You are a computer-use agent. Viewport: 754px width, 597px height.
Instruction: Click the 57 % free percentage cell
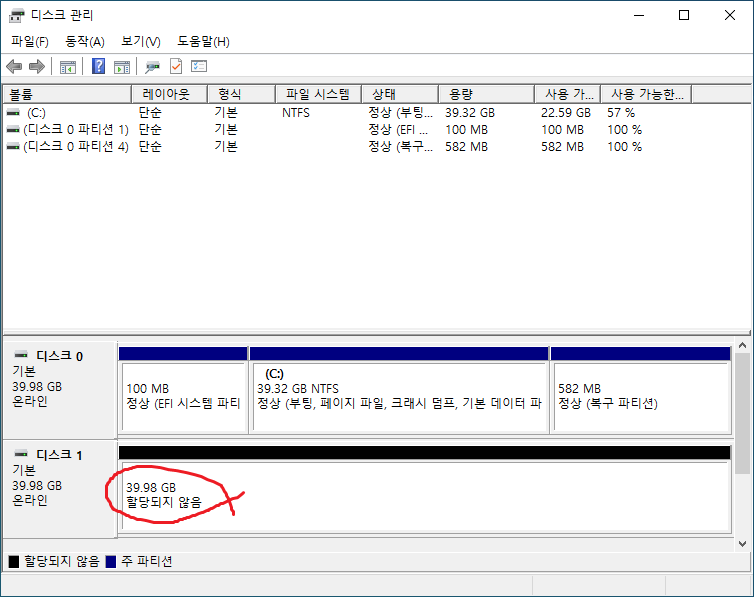(x=621, y=113)
